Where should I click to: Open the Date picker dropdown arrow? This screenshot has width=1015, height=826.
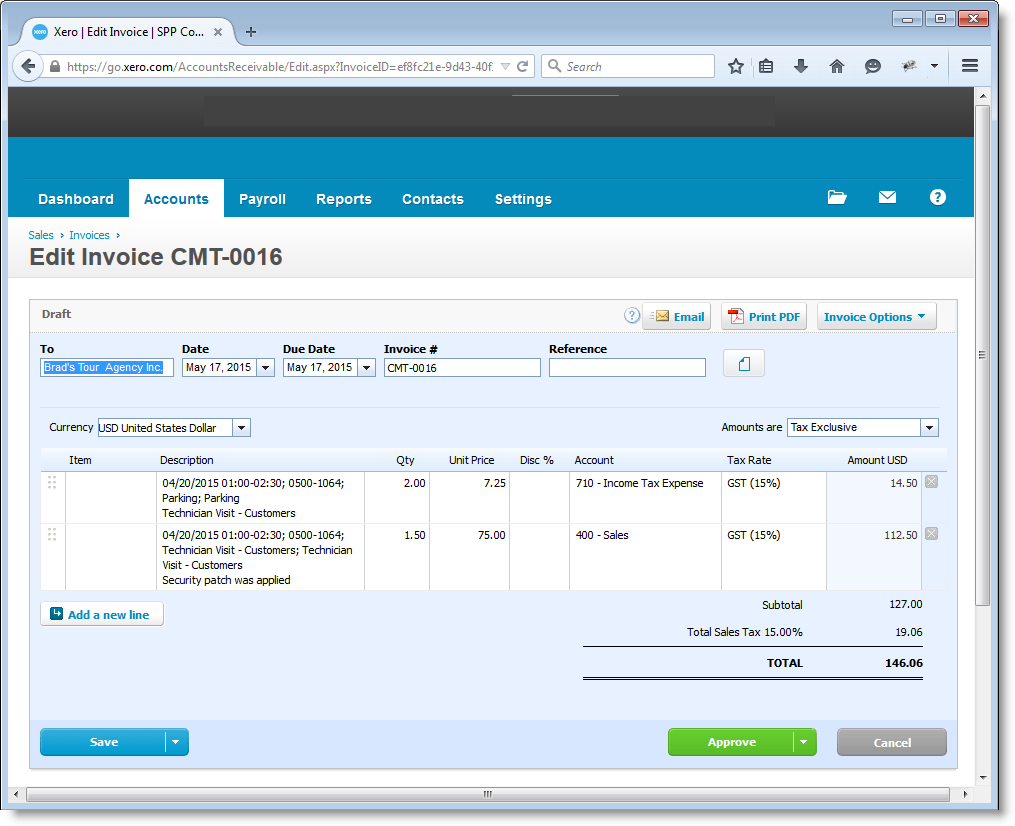click(264, 367)
